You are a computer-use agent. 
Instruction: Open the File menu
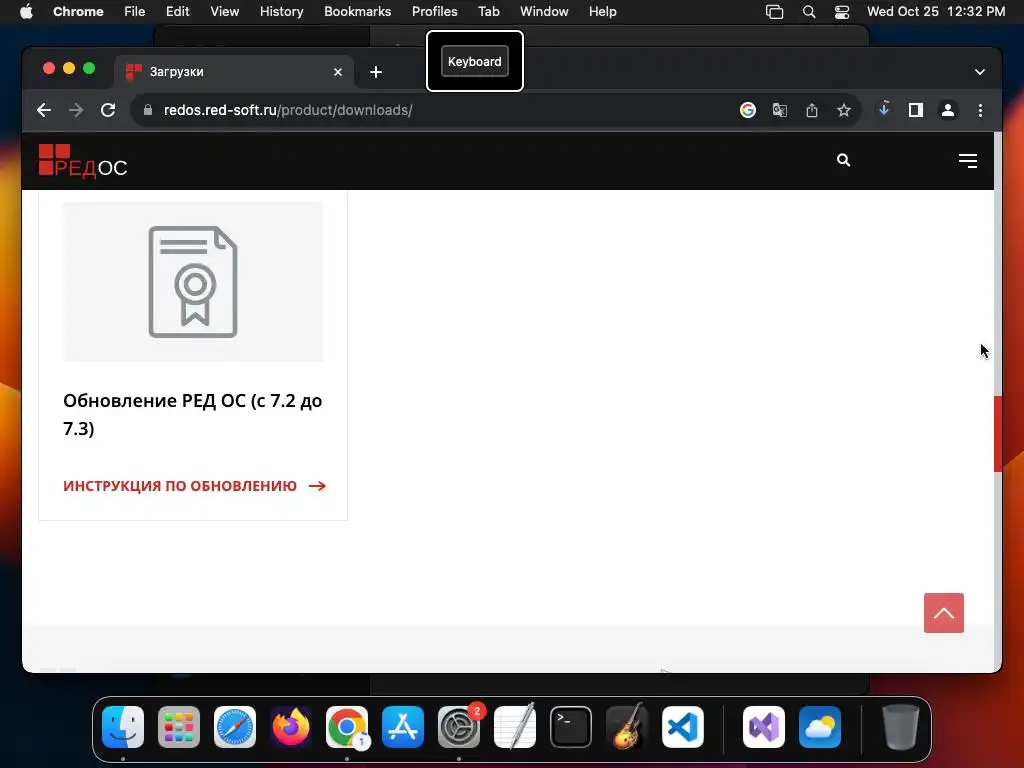click(x=135, y=12)
